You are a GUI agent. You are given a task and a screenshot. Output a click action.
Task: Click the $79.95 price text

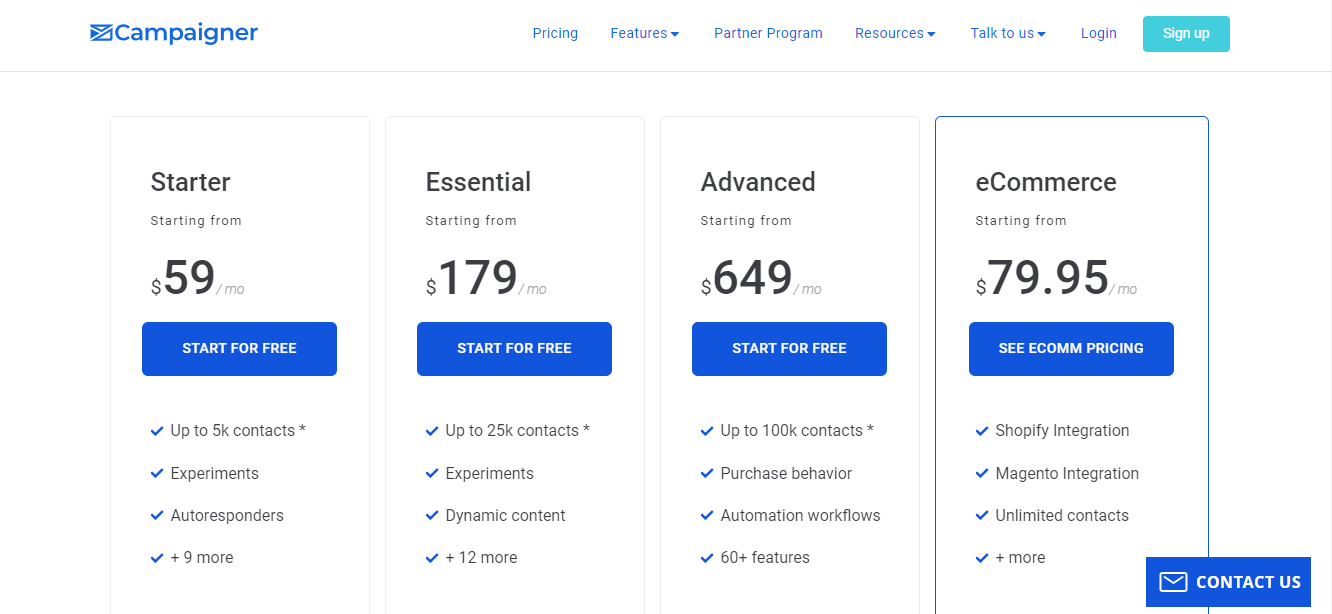(1043, 279)
